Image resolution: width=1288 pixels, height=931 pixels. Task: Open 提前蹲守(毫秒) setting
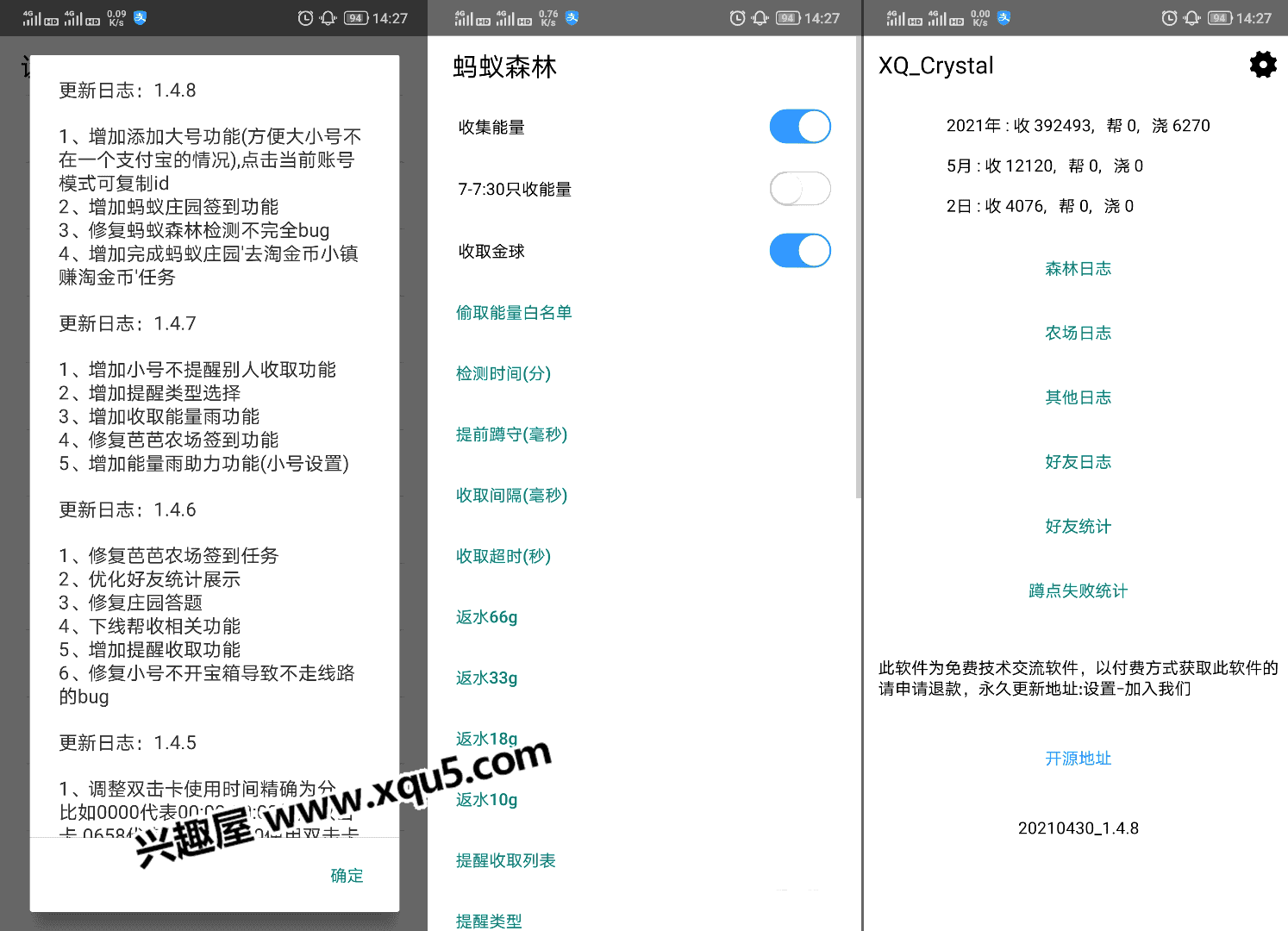coord(511,434)
